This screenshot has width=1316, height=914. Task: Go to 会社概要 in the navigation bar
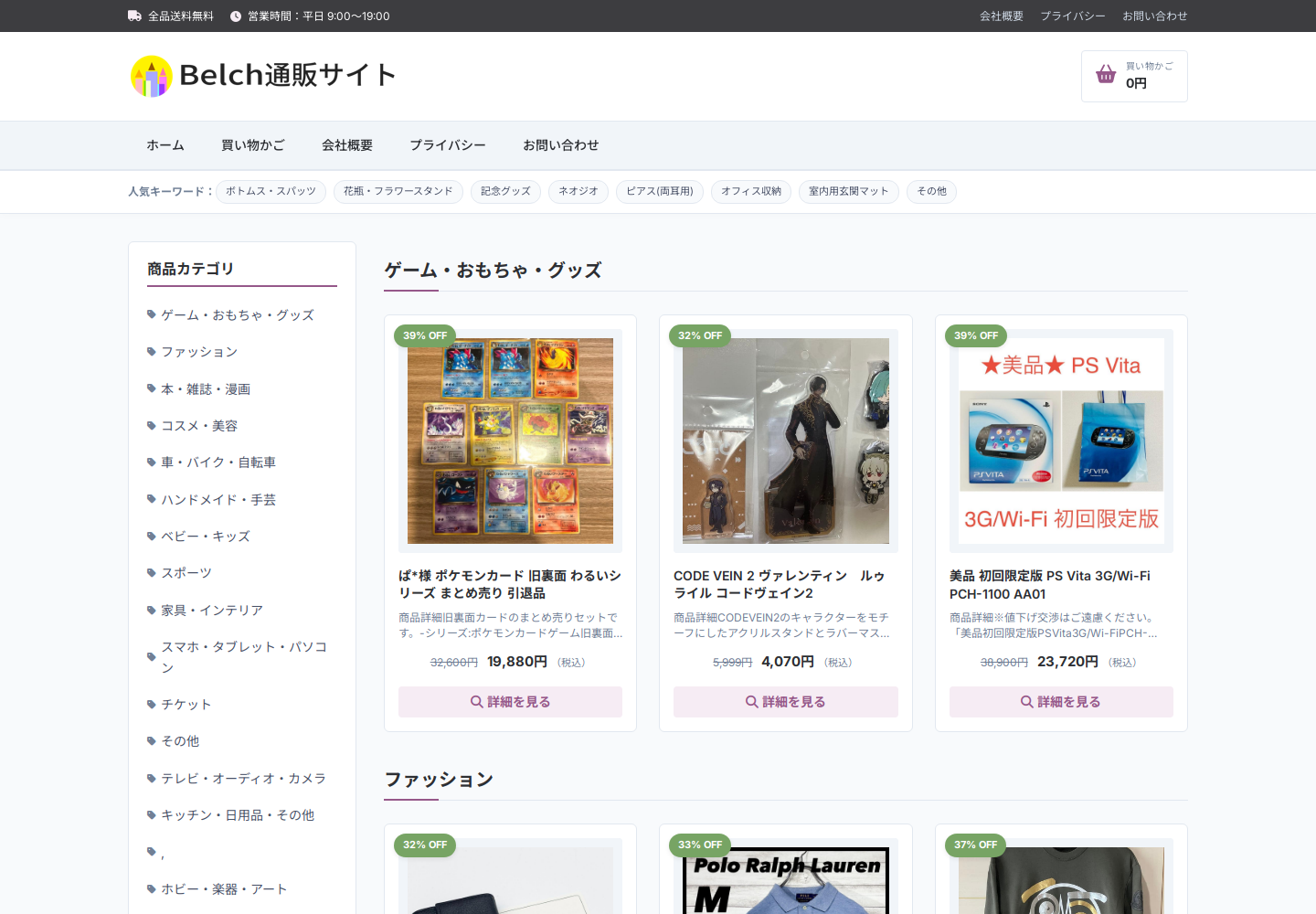[347, 145]
